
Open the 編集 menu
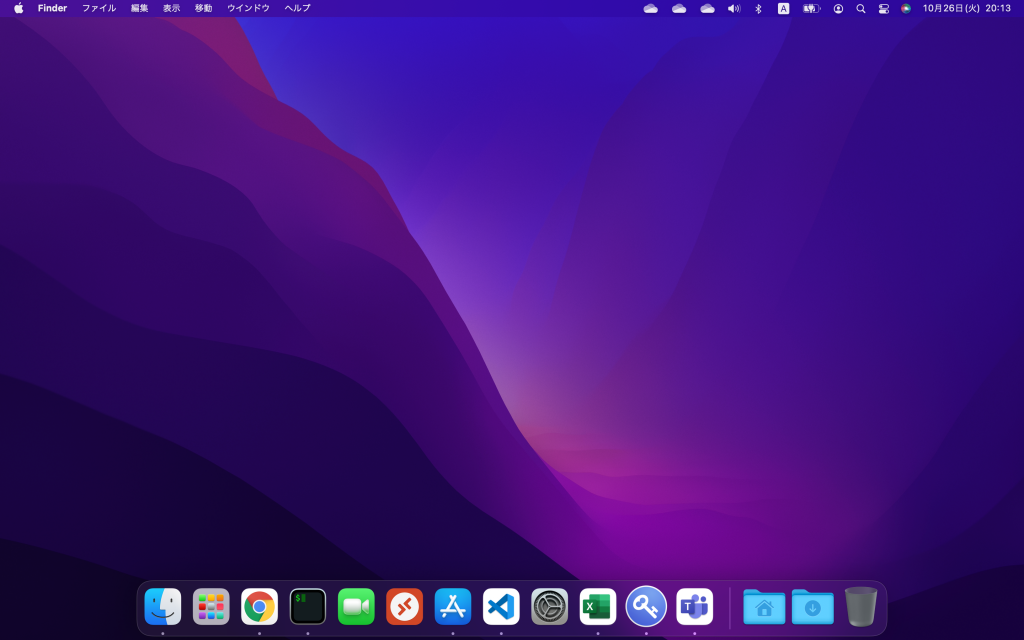[x=139, y=8]
